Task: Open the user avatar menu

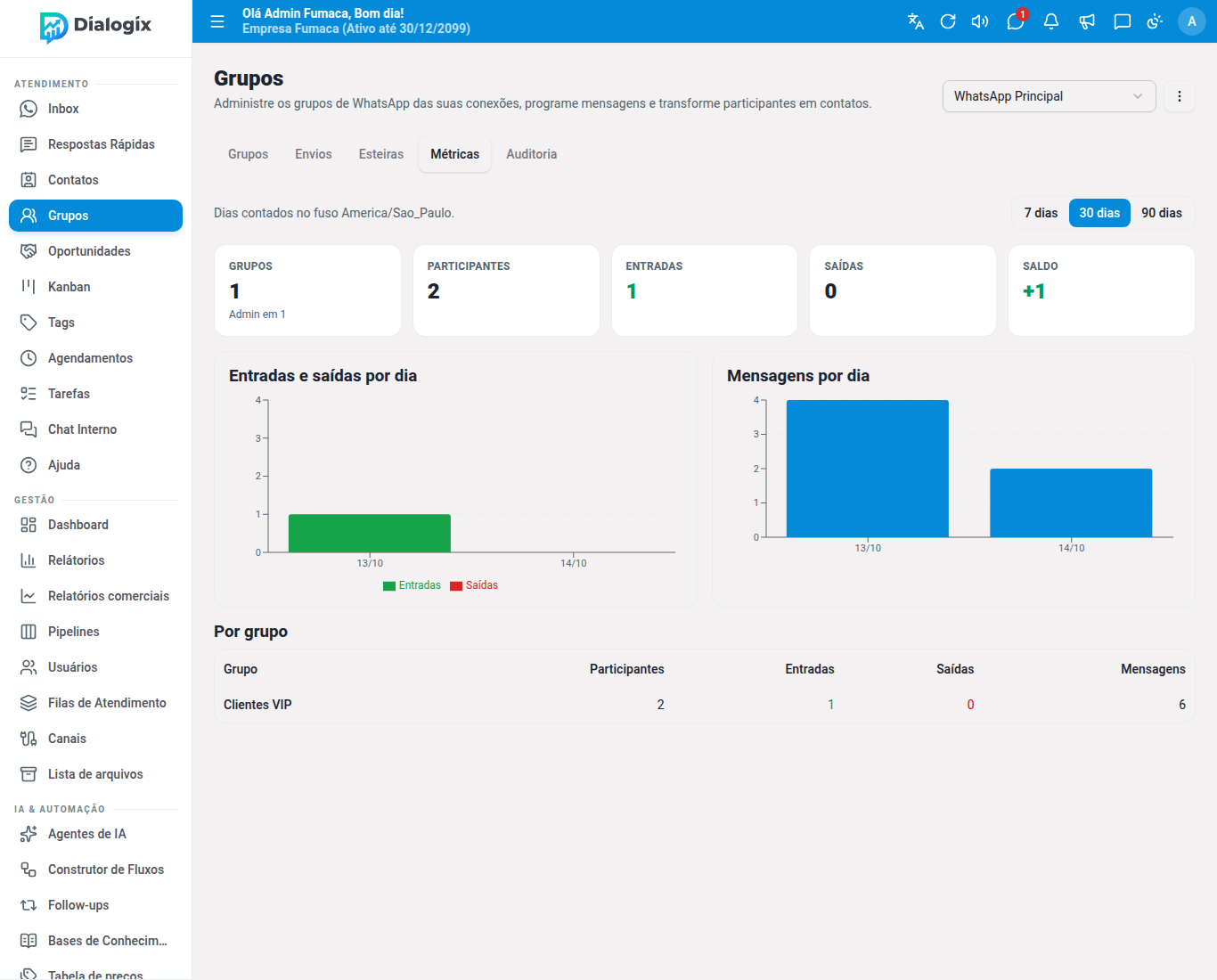Action: tap(1192, 21)
